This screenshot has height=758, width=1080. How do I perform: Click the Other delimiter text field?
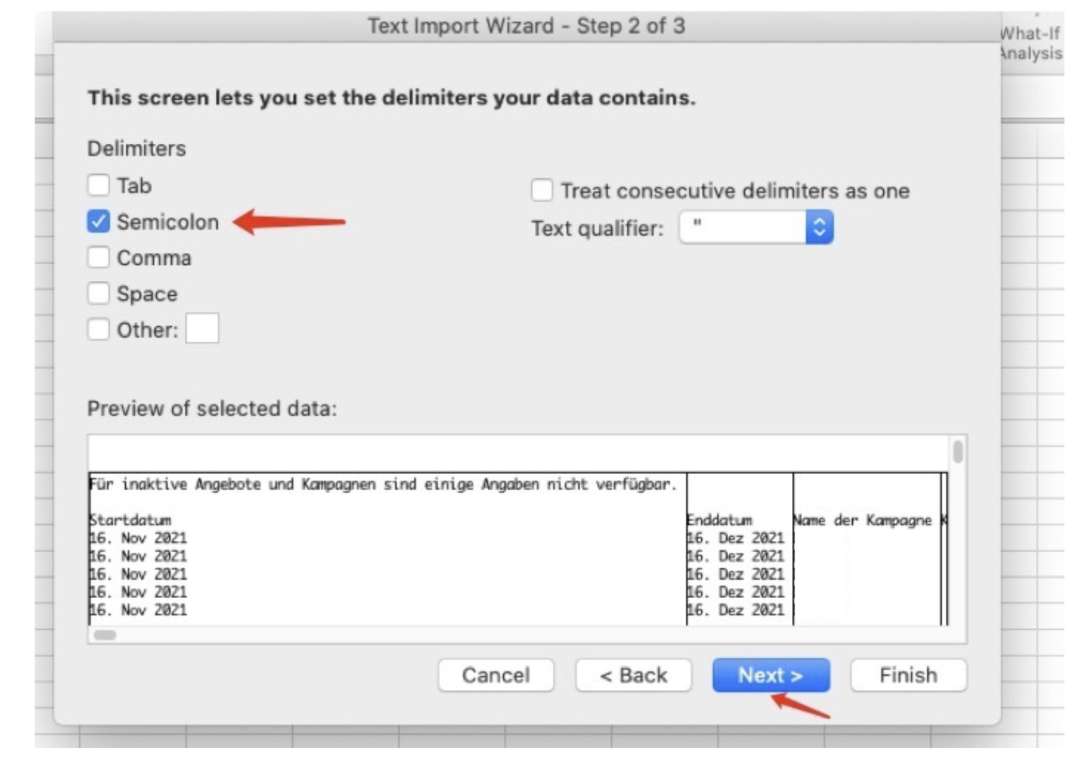click(x=202, y=329)
